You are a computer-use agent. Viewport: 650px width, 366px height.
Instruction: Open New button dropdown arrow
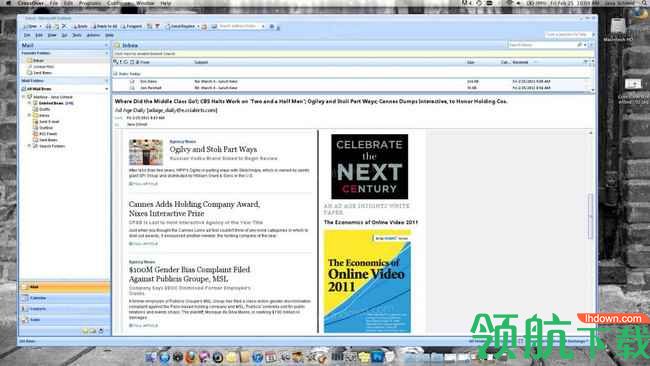[x=41, y=26]
